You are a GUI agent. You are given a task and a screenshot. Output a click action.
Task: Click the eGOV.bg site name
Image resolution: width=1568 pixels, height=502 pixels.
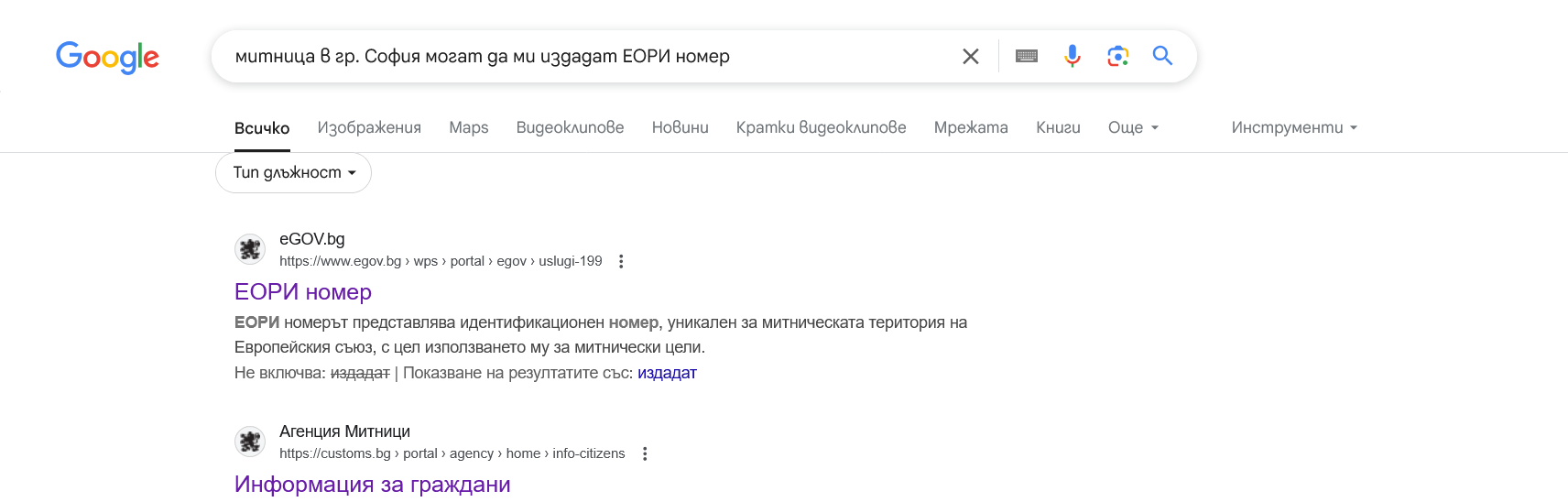[311, 239]
